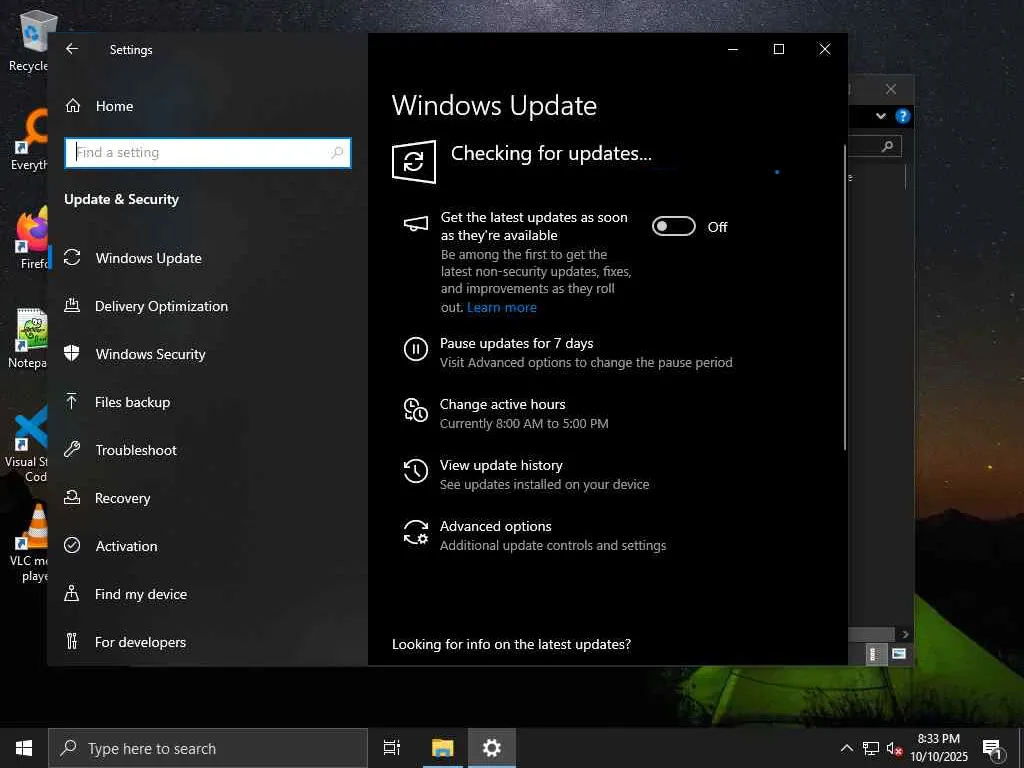This screenshot has height=768, width=1024.
Task: Click the network tray icon
Action: click(871, 748)
